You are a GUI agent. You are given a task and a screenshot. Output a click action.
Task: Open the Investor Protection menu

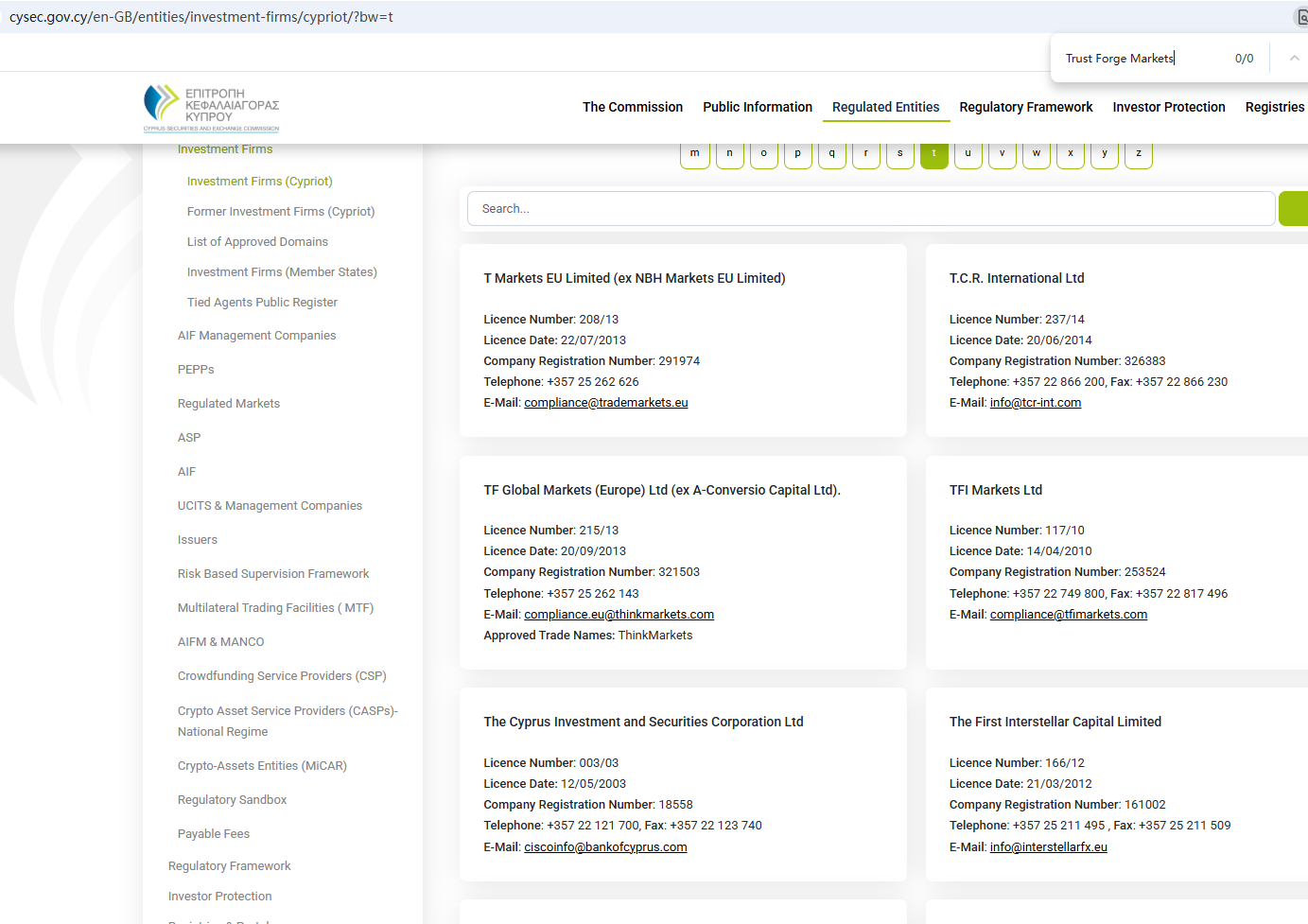pyautogui.click(x=1168, y=108)
